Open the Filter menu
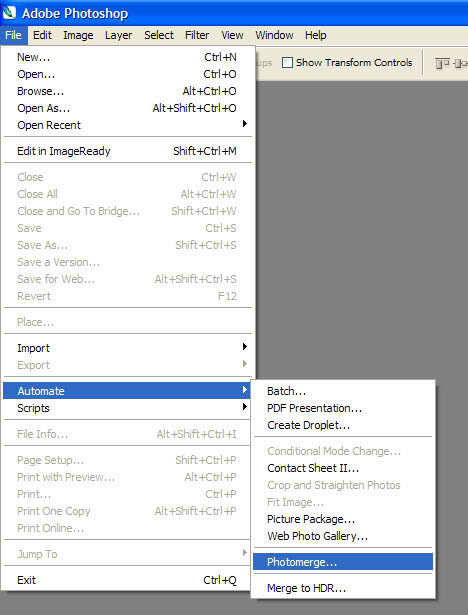This screenshot has width=468, height=615. (x=197, y=35)
